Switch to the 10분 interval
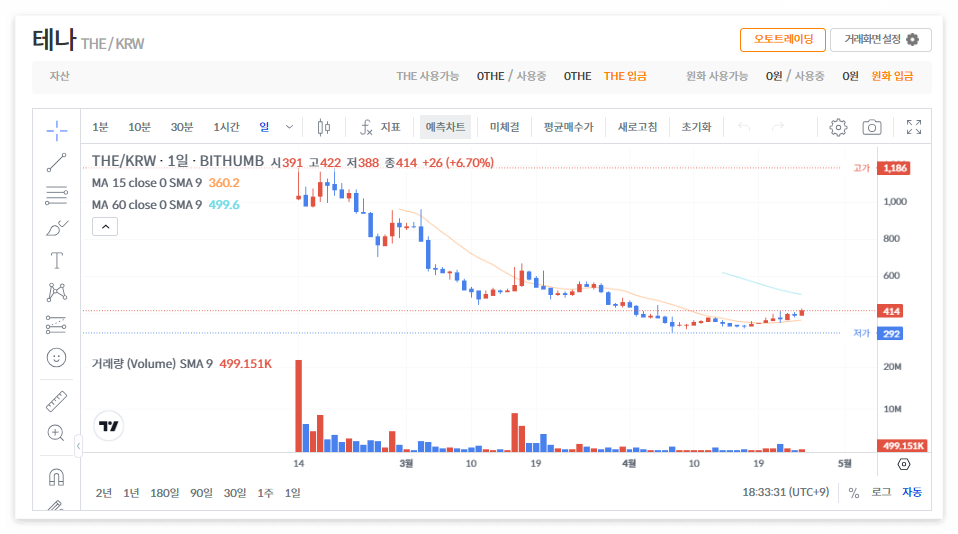The height and width of the screenshot is (534, 958). tap(139, 127)
